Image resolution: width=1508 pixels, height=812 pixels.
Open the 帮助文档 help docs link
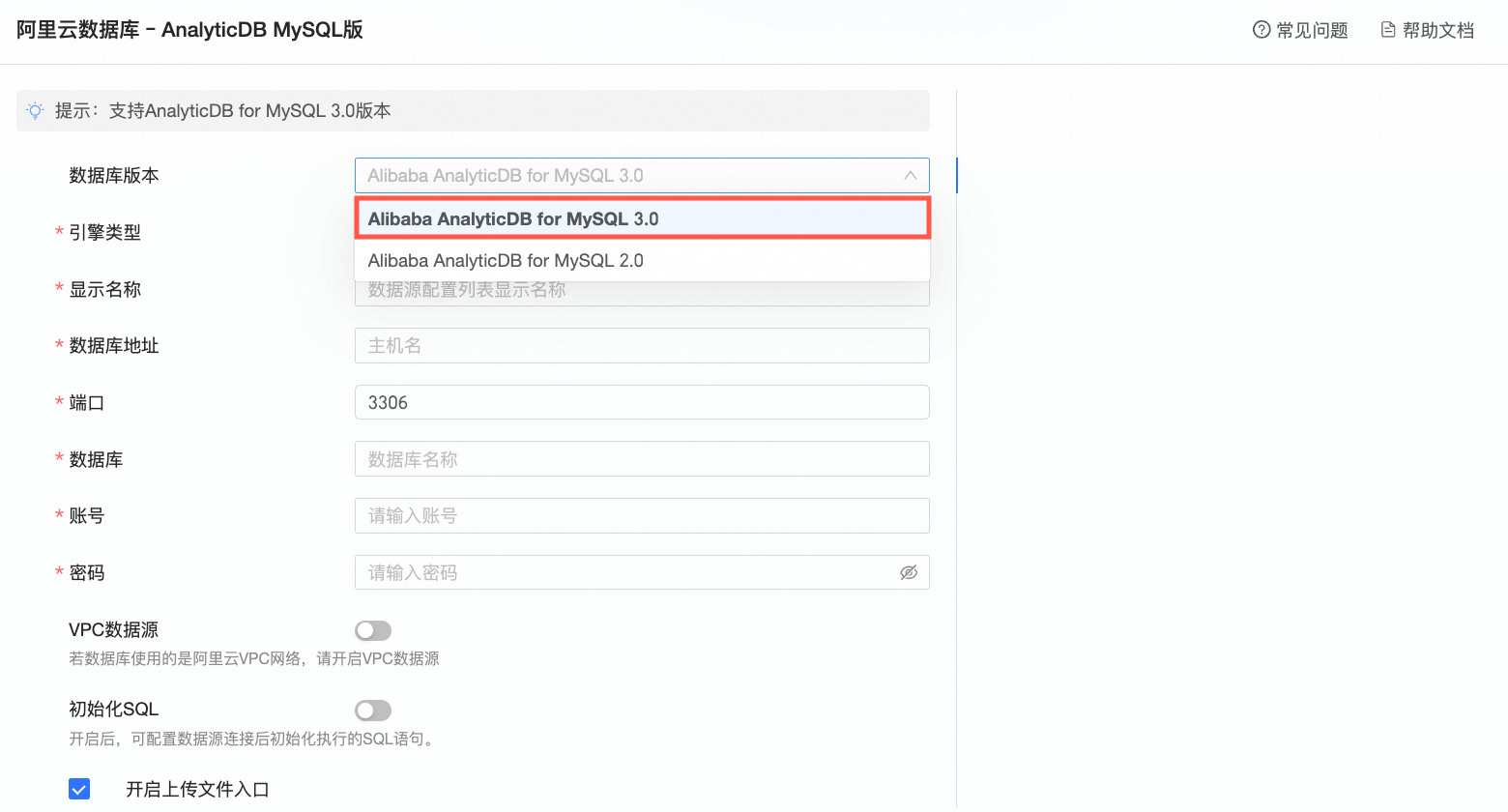point(1428,30)
